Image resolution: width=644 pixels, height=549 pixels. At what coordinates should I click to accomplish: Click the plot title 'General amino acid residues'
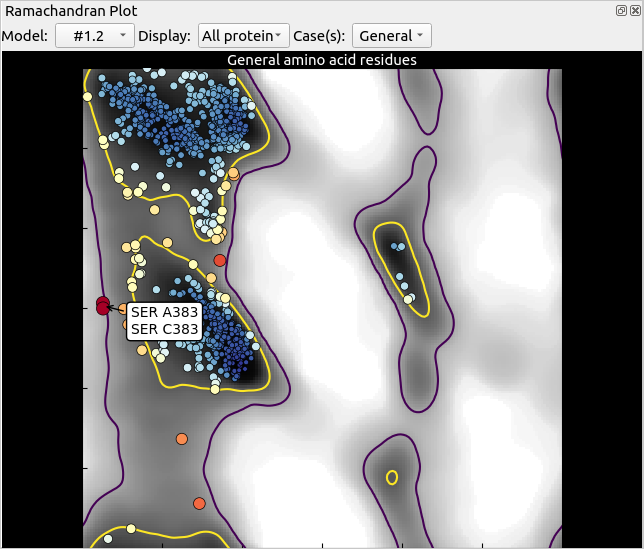pyautogui.click(x=321, y=60)
